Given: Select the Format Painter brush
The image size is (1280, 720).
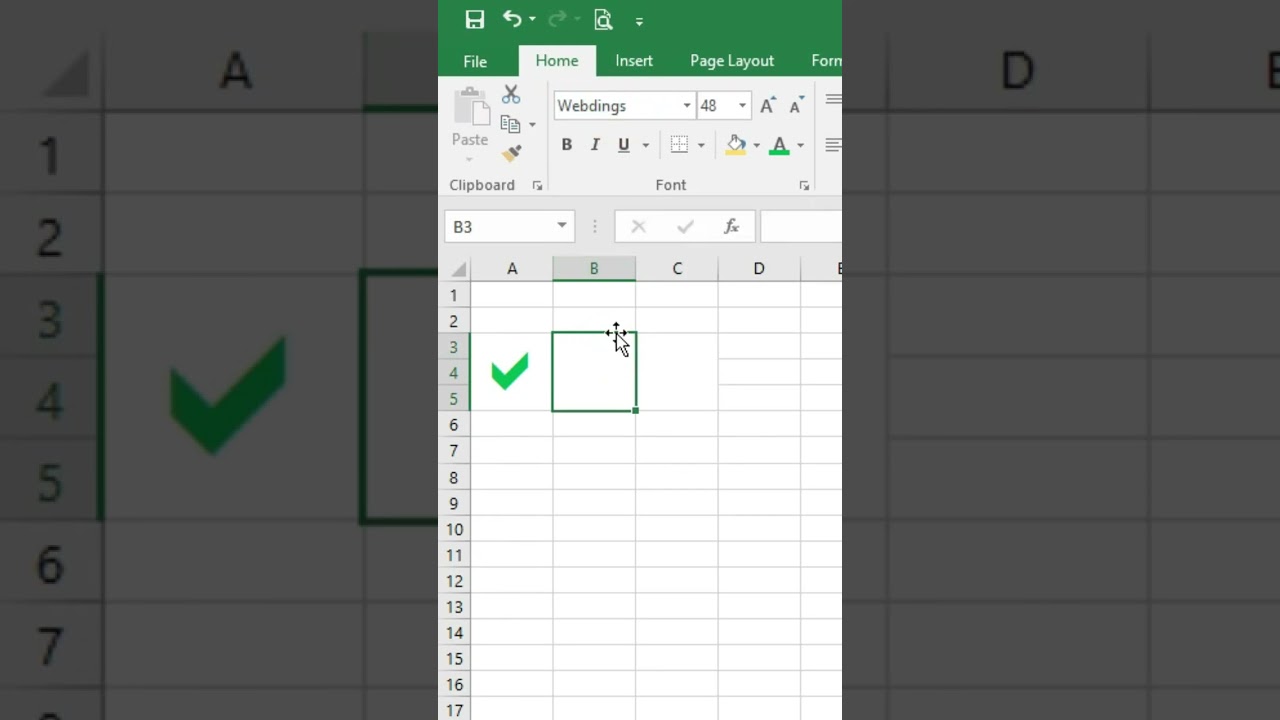Looking at the screenshot, I should pos(512,154).
